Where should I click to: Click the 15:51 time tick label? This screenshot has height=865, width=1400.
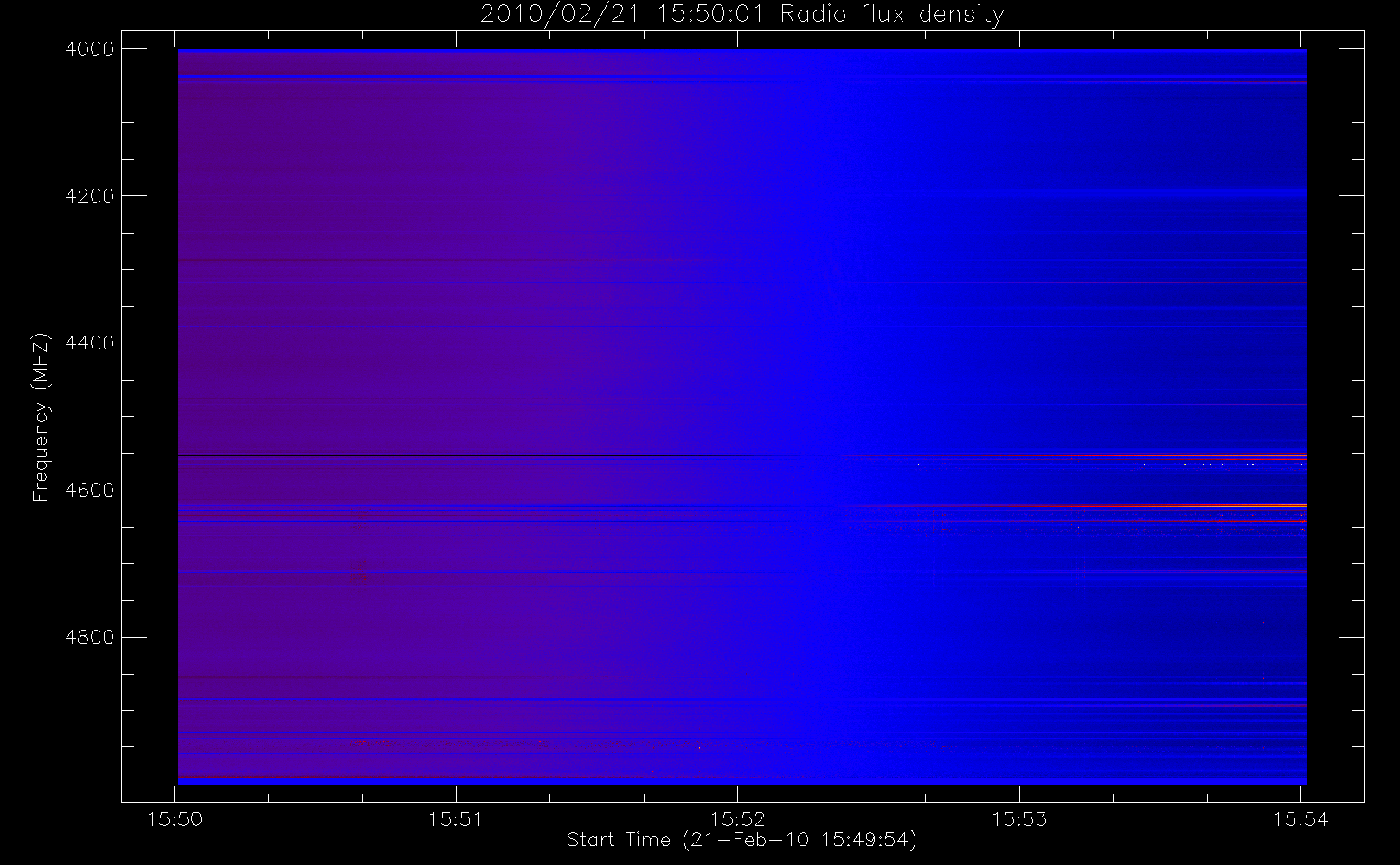[456, 819]
